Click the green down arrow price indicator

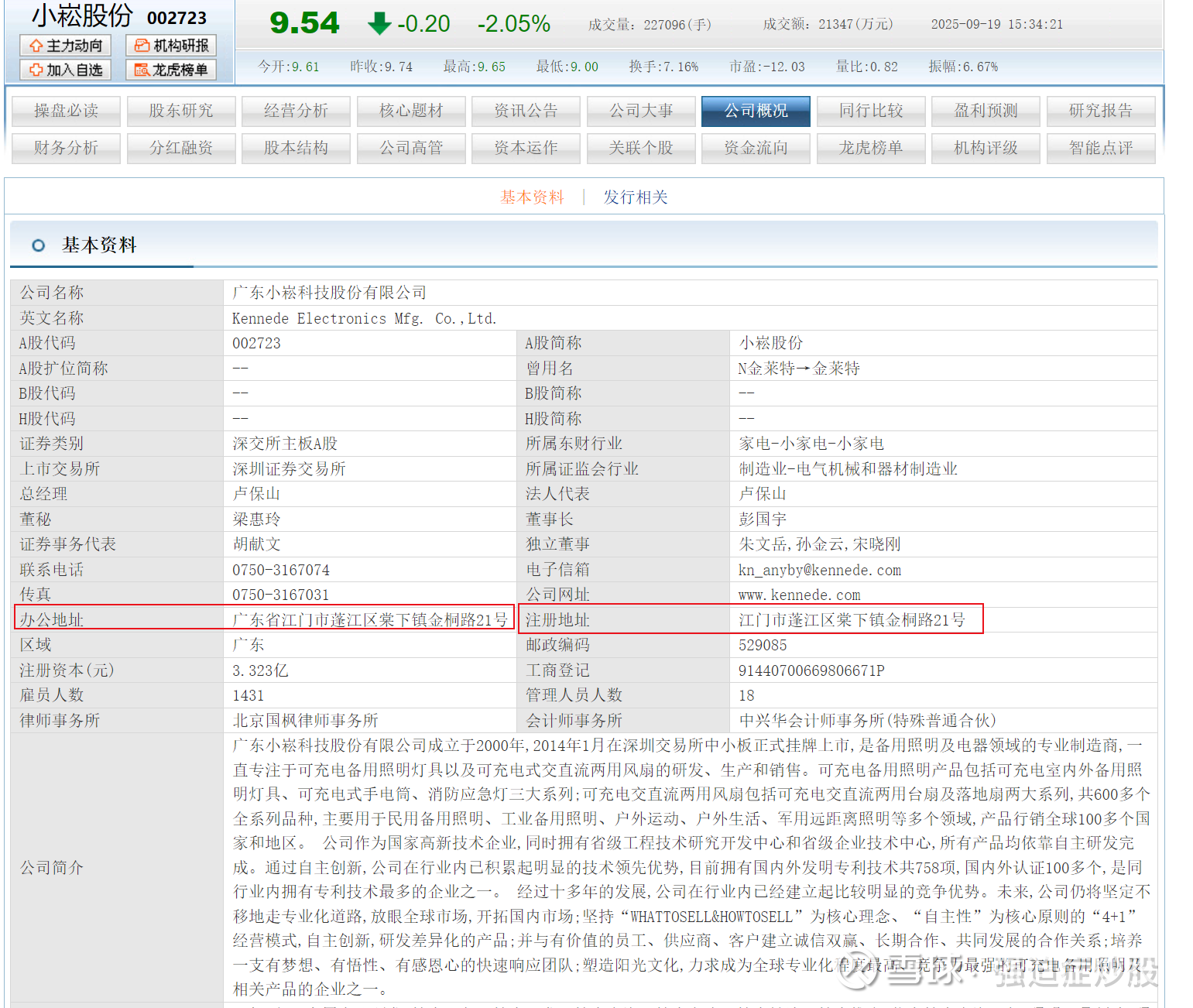(x=379, y=23)
